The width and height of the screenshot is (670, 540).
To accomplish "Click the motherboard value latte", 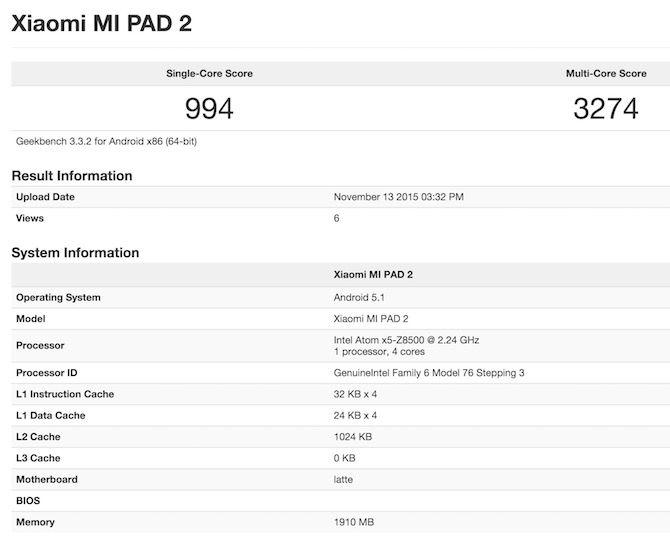I will tap(345, 479).
